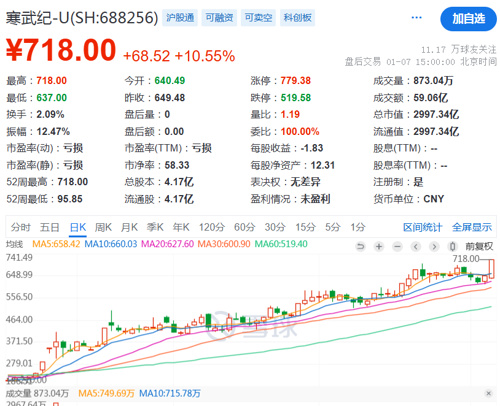Image resolution: width=500 pixels, height=406 pixels.
Task: Click the 可融资 tag
Action: tap(219, 18)
